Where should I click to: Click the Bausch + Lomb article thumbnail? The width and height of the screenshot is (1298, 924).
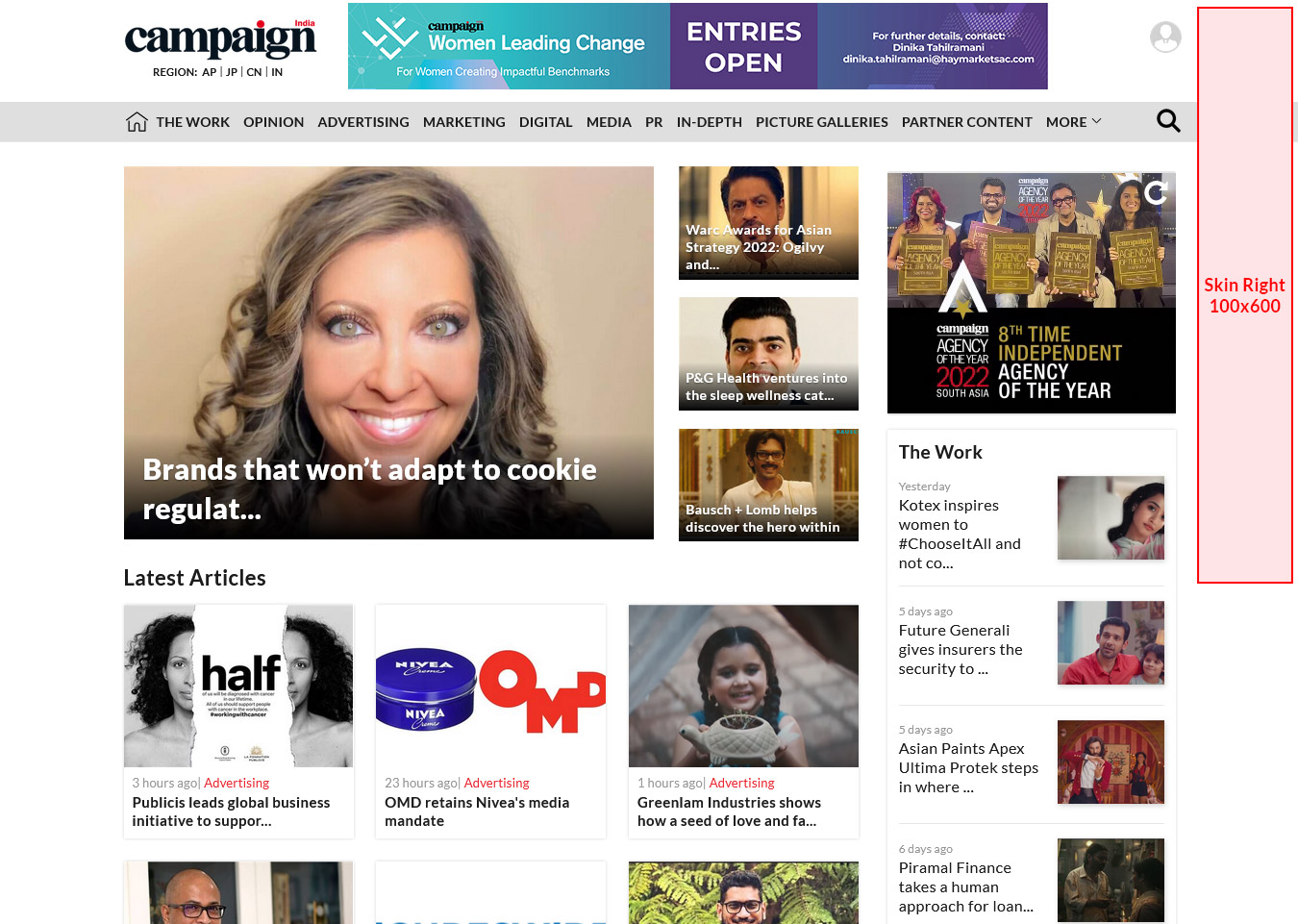click(768, 485)
